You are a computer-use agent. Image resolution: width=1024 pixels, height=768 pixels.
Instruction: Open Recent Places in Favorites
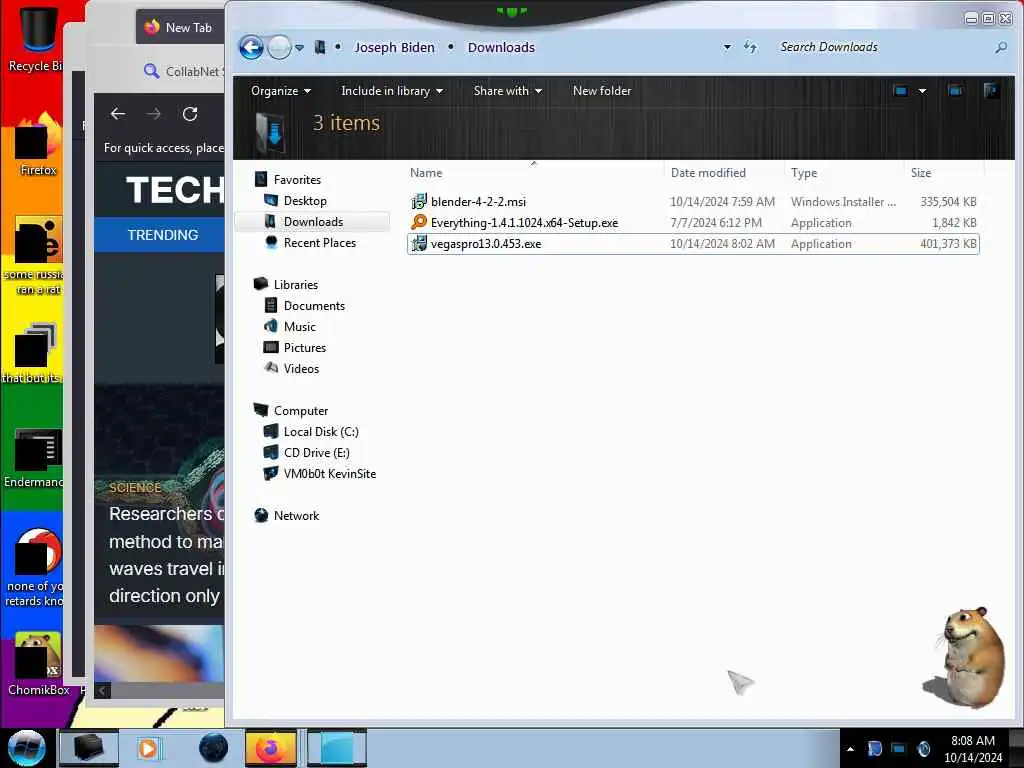pos(319,242)
